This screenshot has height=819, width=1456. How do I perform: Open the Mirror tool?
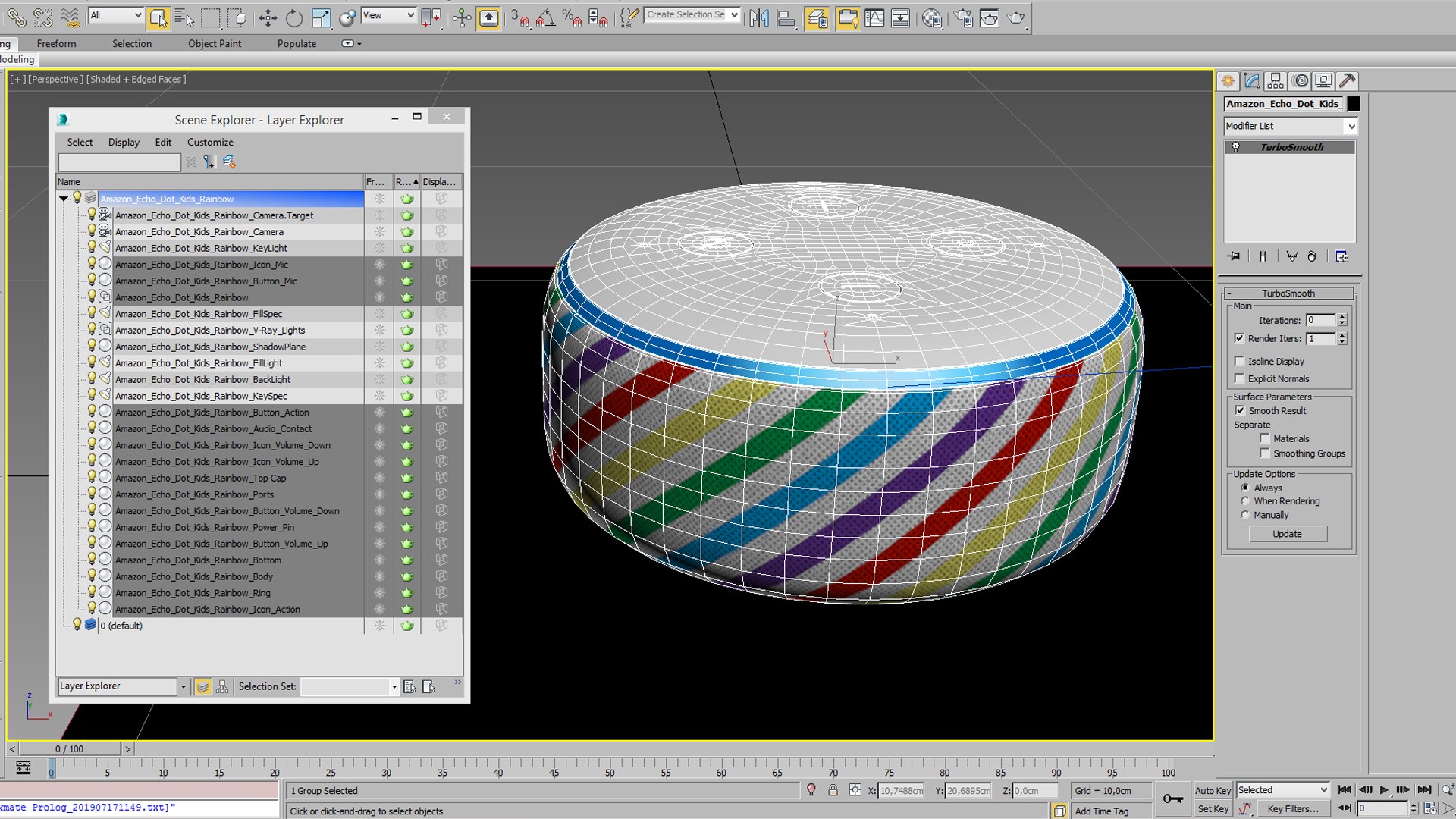pyautogui.click(x=758, y=18)
